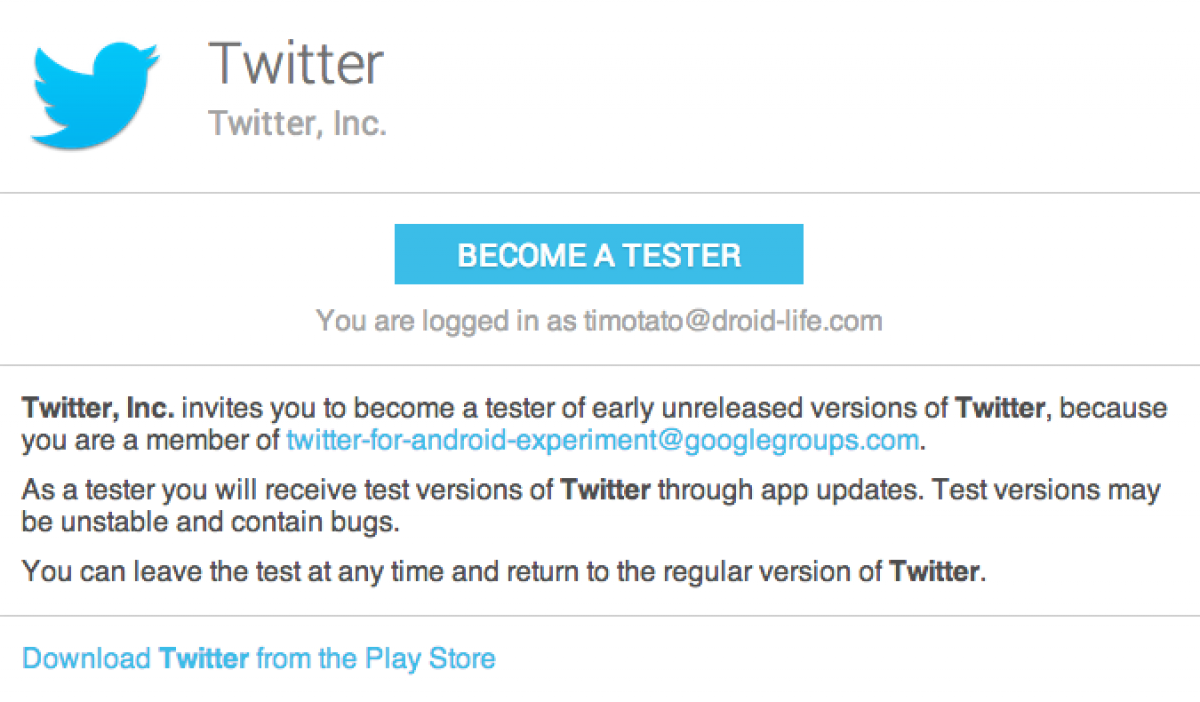Click bold "Twitter" ending the "regular version of" sentence
Image resolution: width=1200 pixels, height=702 pixels.
tap(935, 573)
